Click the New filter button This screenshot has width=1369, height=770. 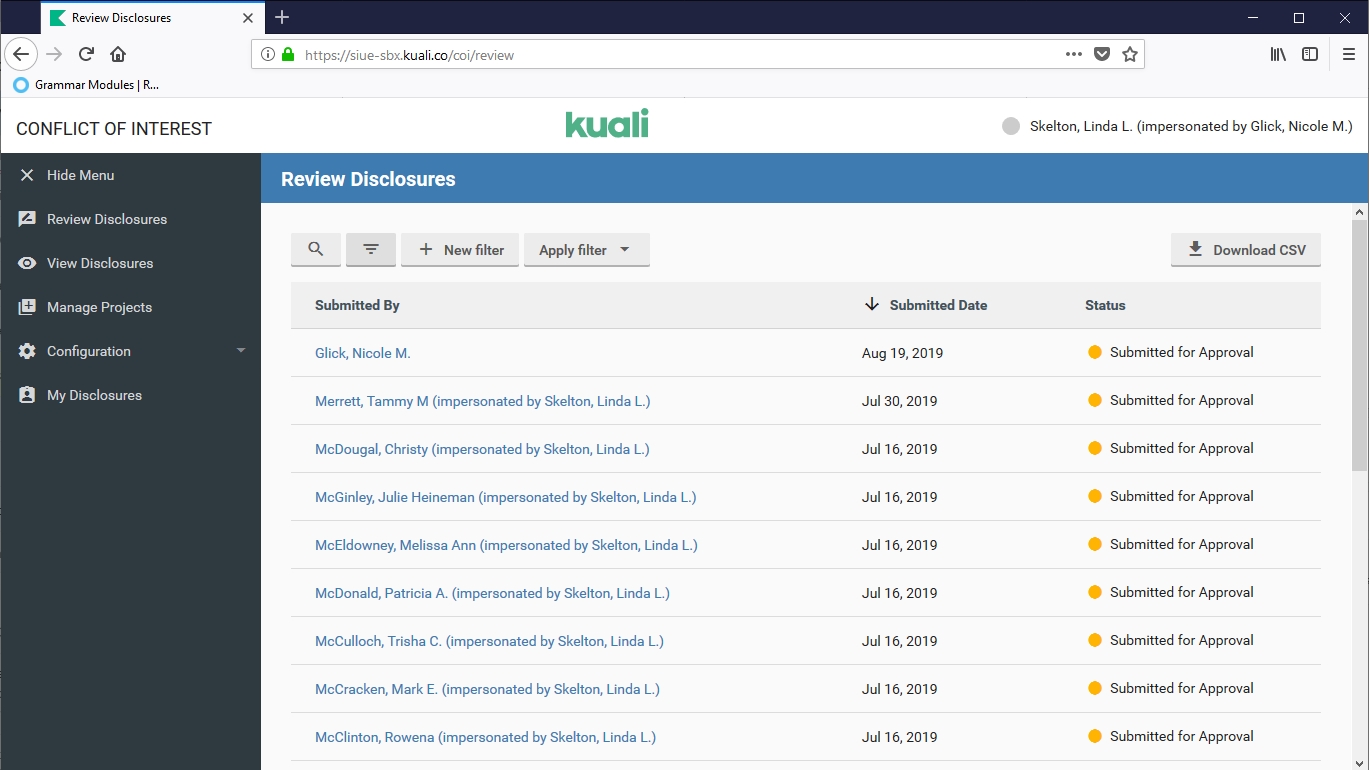[x=460, y=250]
